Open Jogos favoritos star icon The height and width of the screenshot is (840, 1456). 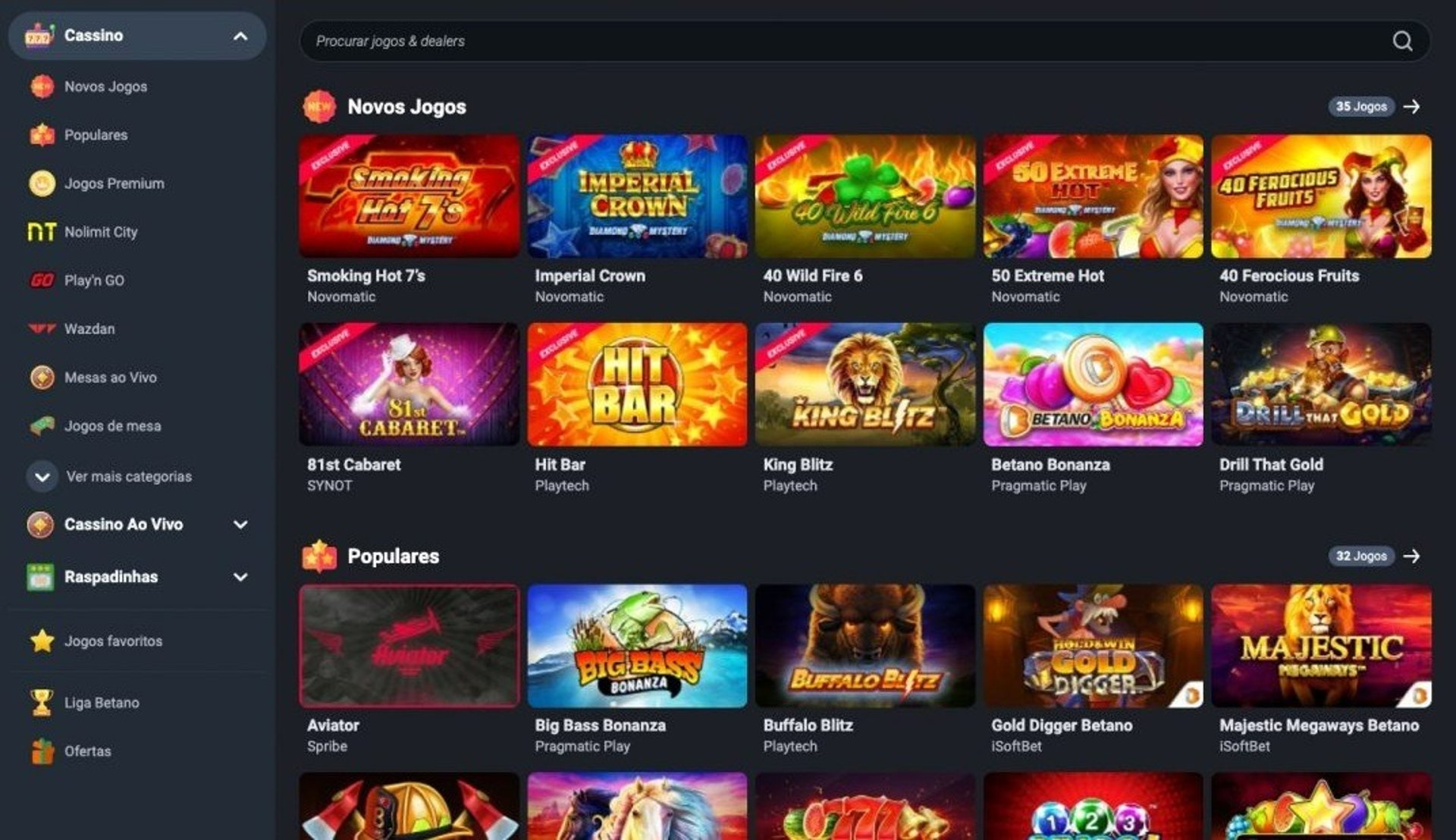(42, 641)
